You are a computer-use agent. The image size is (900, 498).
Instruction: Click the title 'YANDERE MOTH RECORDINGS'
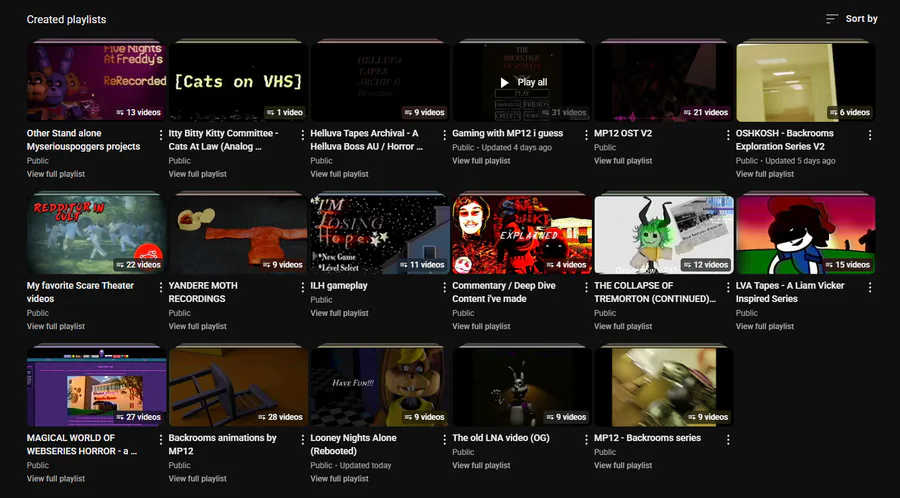(x=203, y=292)
